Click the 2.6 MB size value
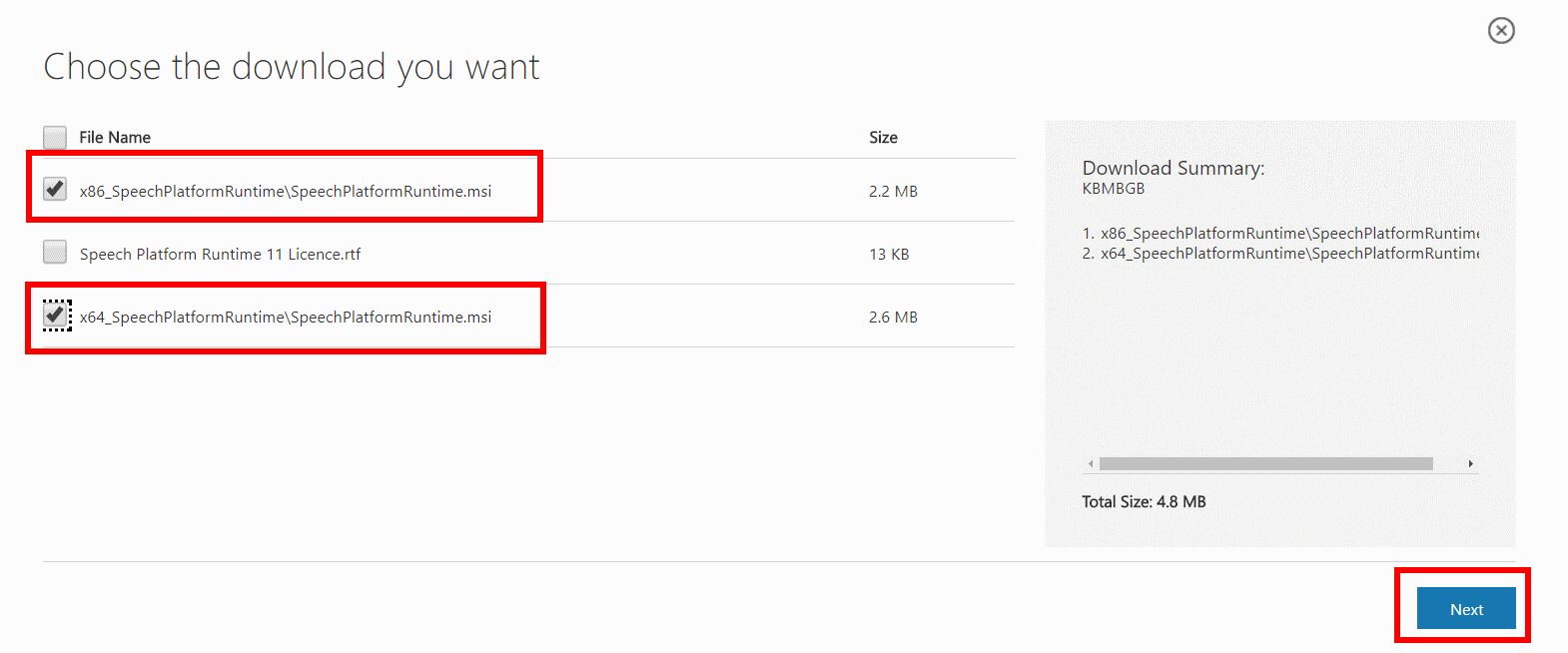This screenshot has height=653, width=1568. 893,317
